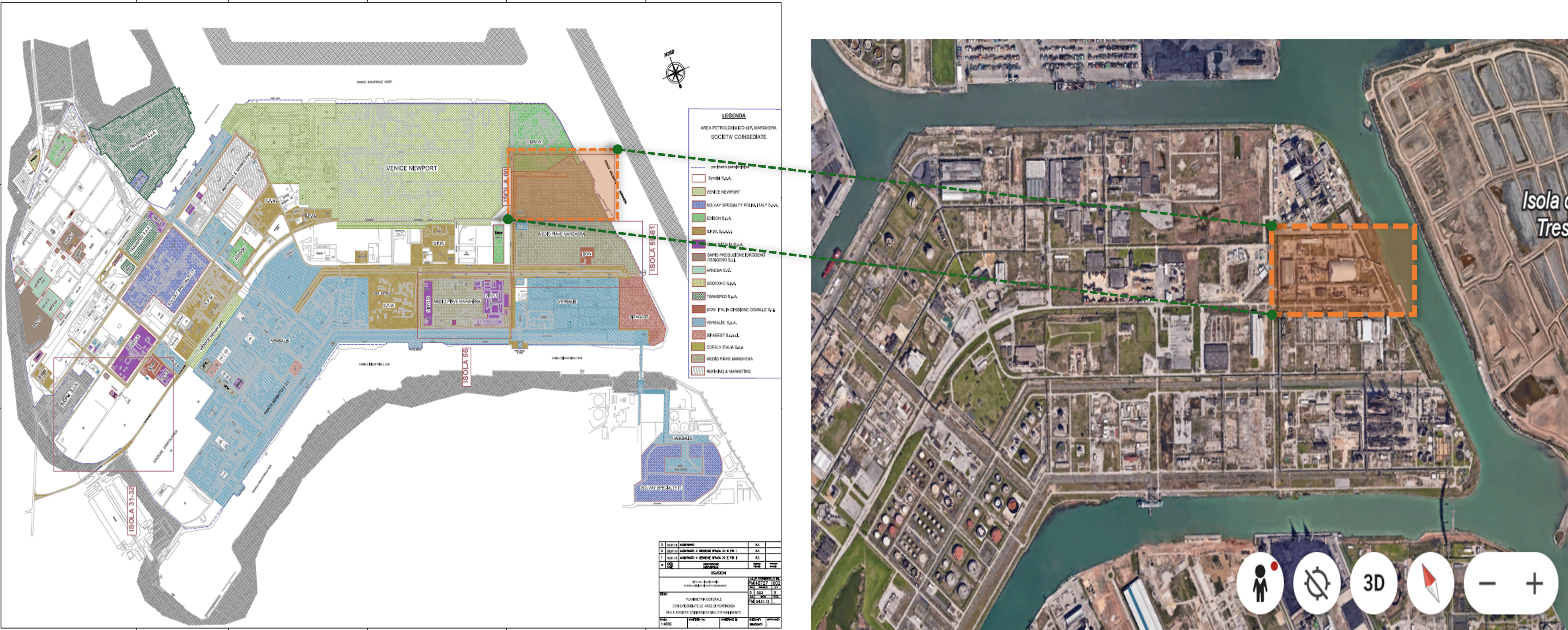Screen dimensions: 1568x630
Task: Zoom out with the minus button
Action: [x=1487, y=584]
